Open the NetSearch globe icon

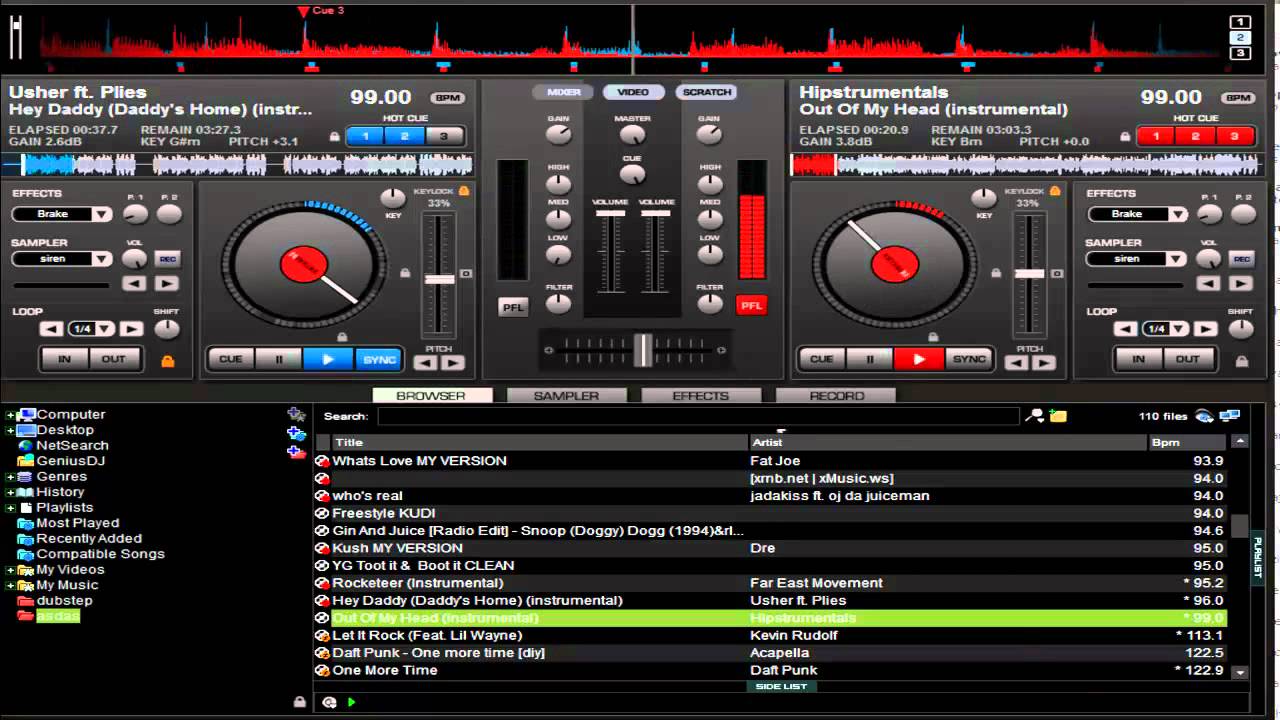26,445
